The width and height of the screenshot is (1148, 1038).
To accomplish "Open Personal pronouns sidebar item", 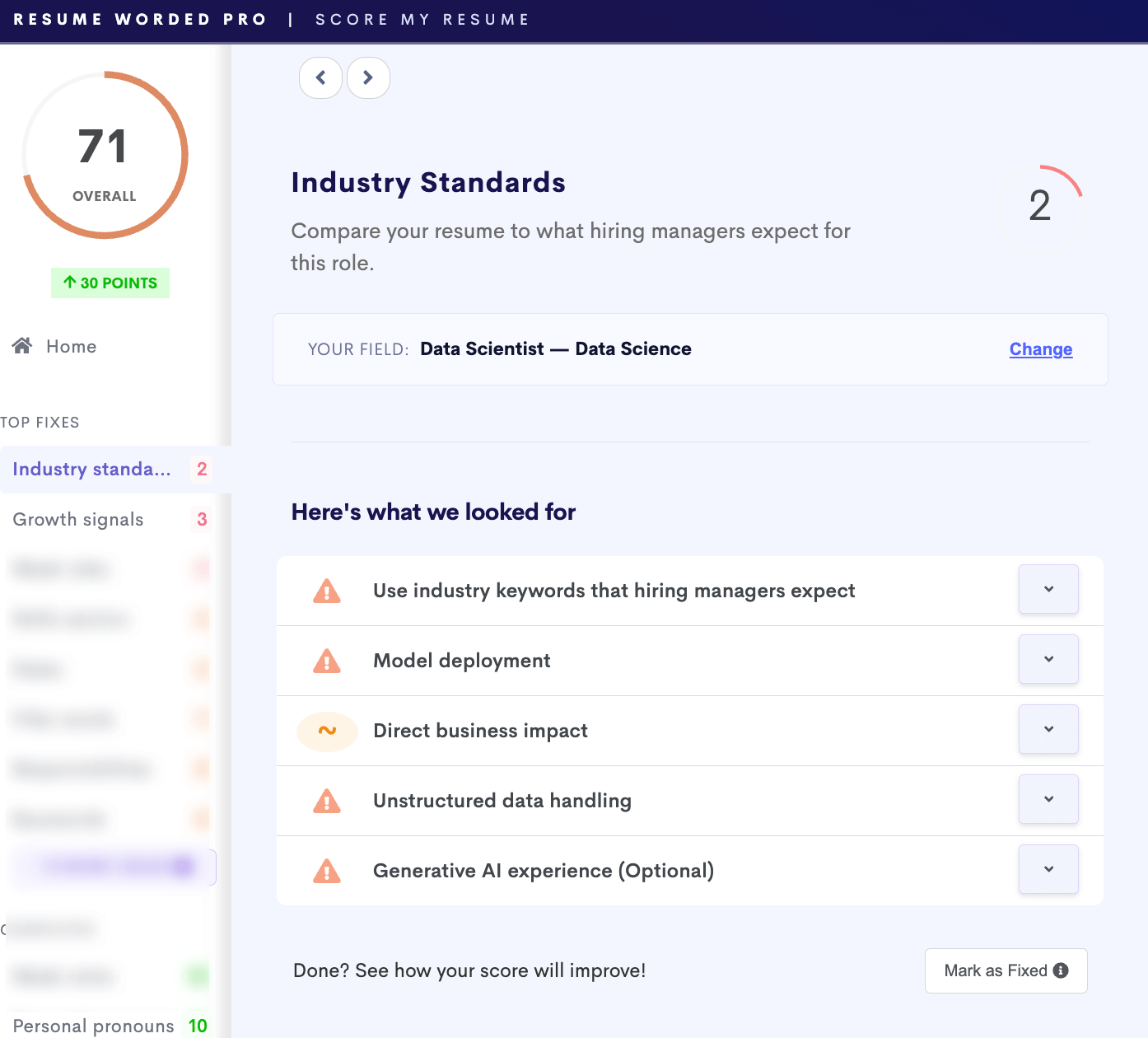I will tap(94, 1026).
